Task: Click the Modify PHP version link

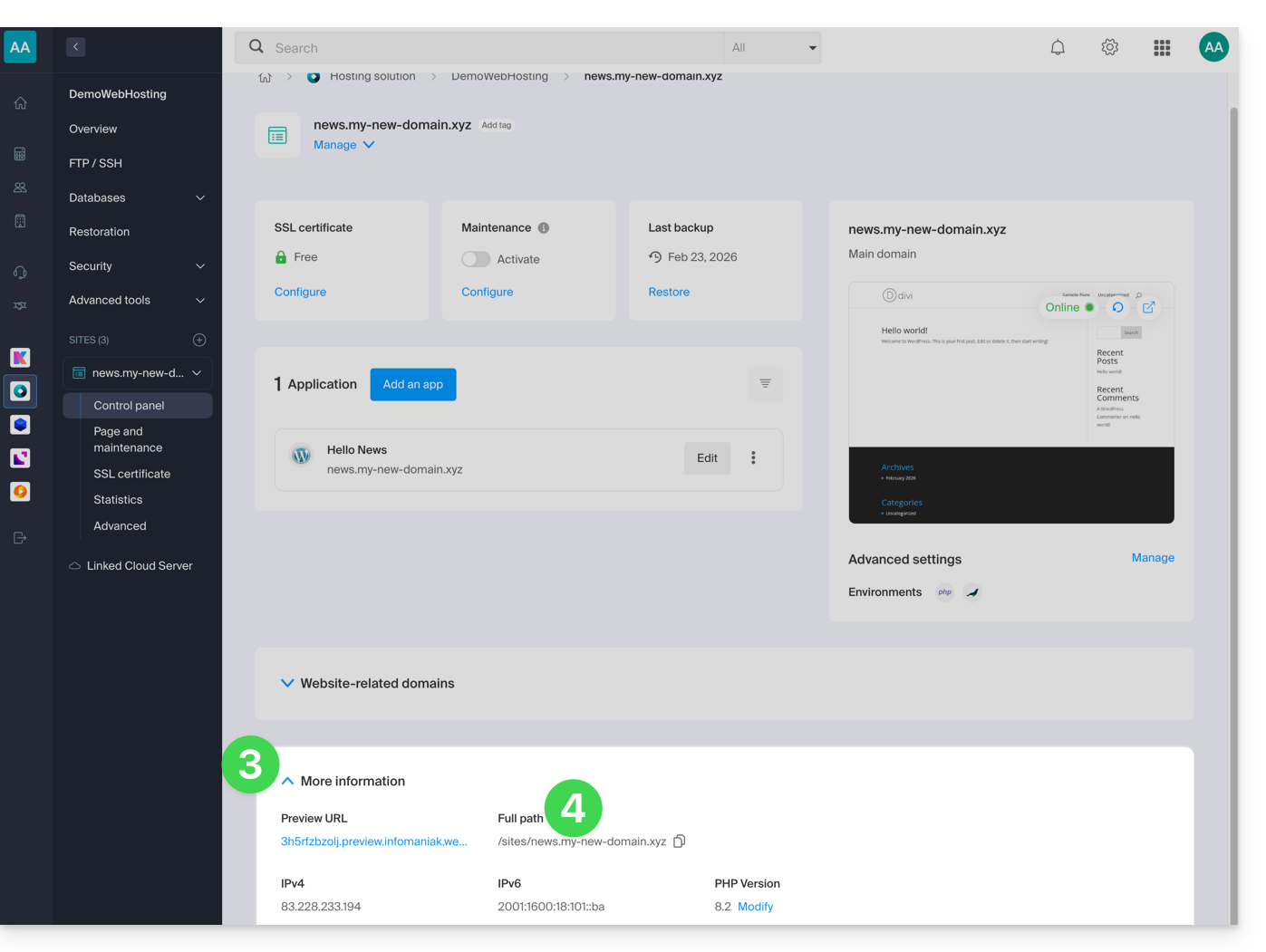Action: tap(755, 907)
